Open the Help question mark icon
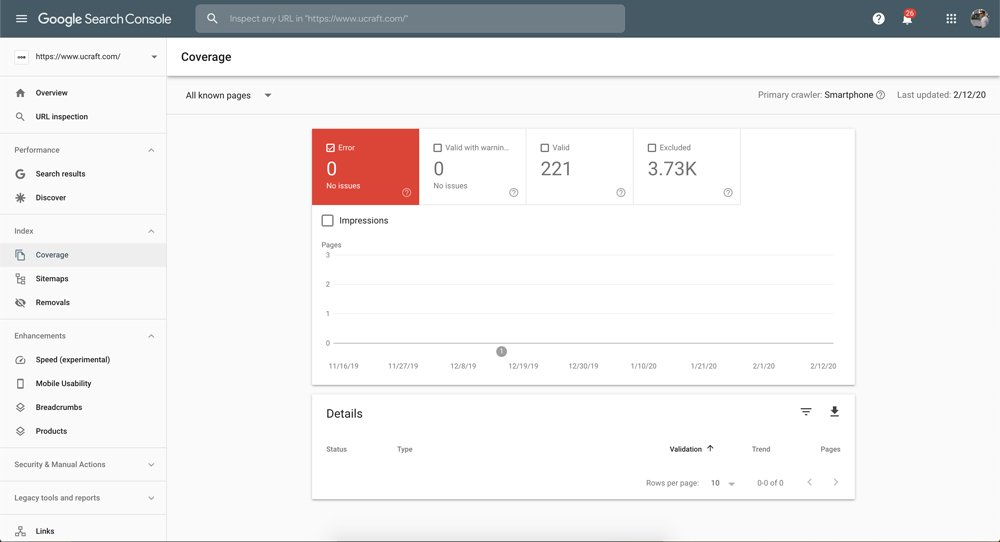This screenshot has width=1000, height=542. (878, 18)
